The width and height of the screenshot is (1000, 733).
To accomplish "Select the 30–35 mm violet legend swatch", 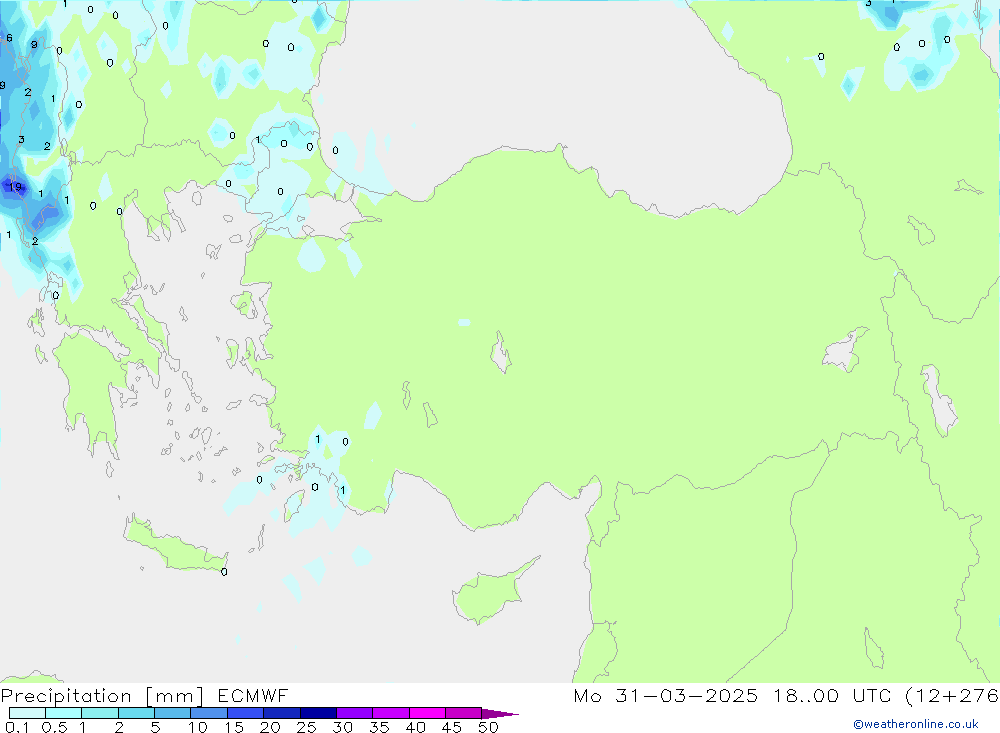I will [354, 713].
